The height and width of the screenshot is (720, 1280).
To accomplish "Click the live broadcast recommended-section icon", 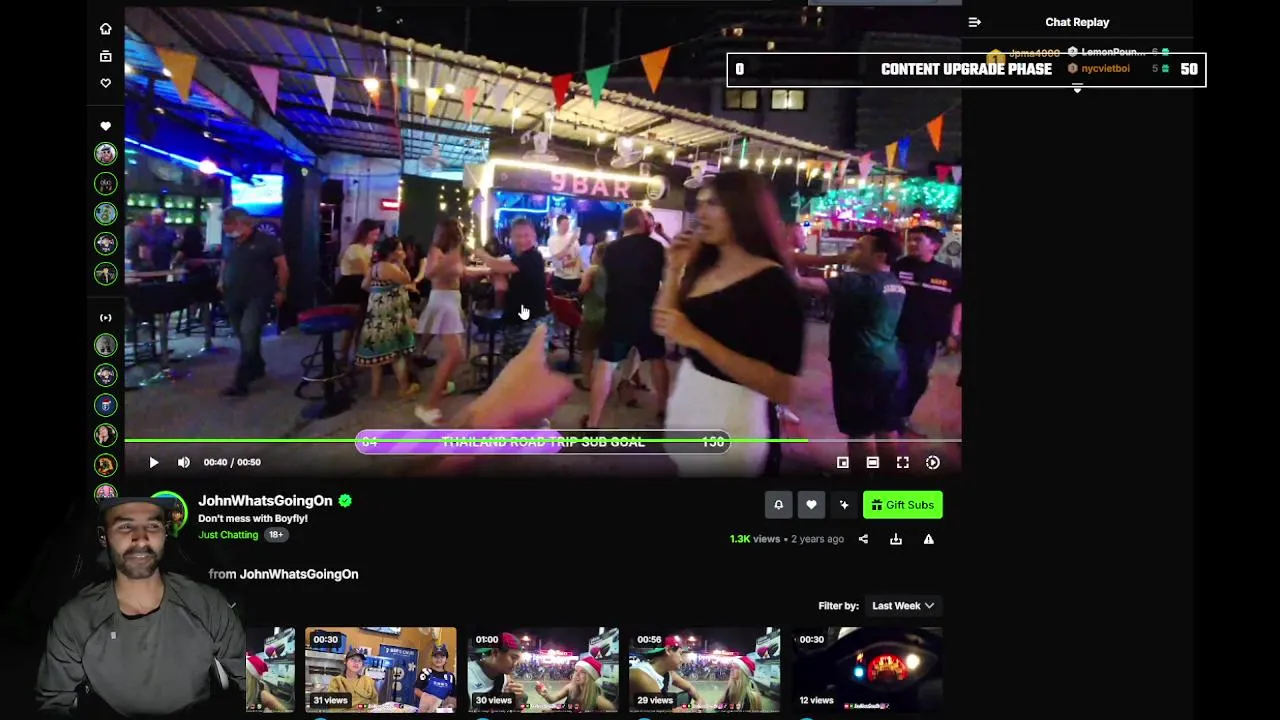I will tap(105, 318).
